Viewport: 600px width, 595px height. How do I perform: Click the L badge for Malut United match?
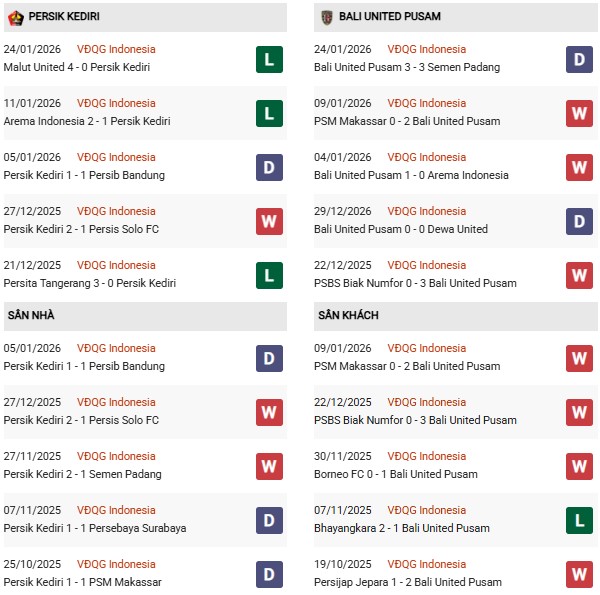click(x=269, y=59)
